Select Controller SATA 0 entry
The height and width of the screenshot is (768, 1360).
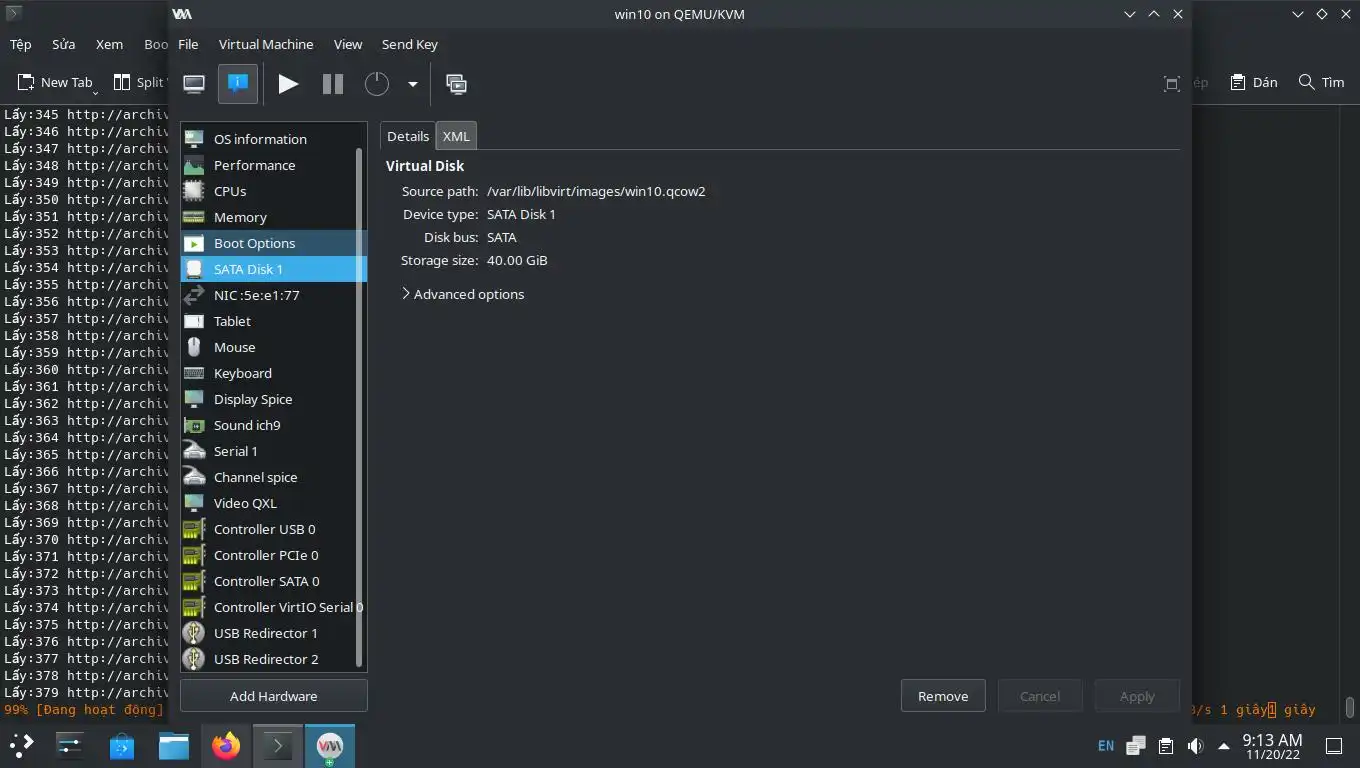(x=273, y=581)
